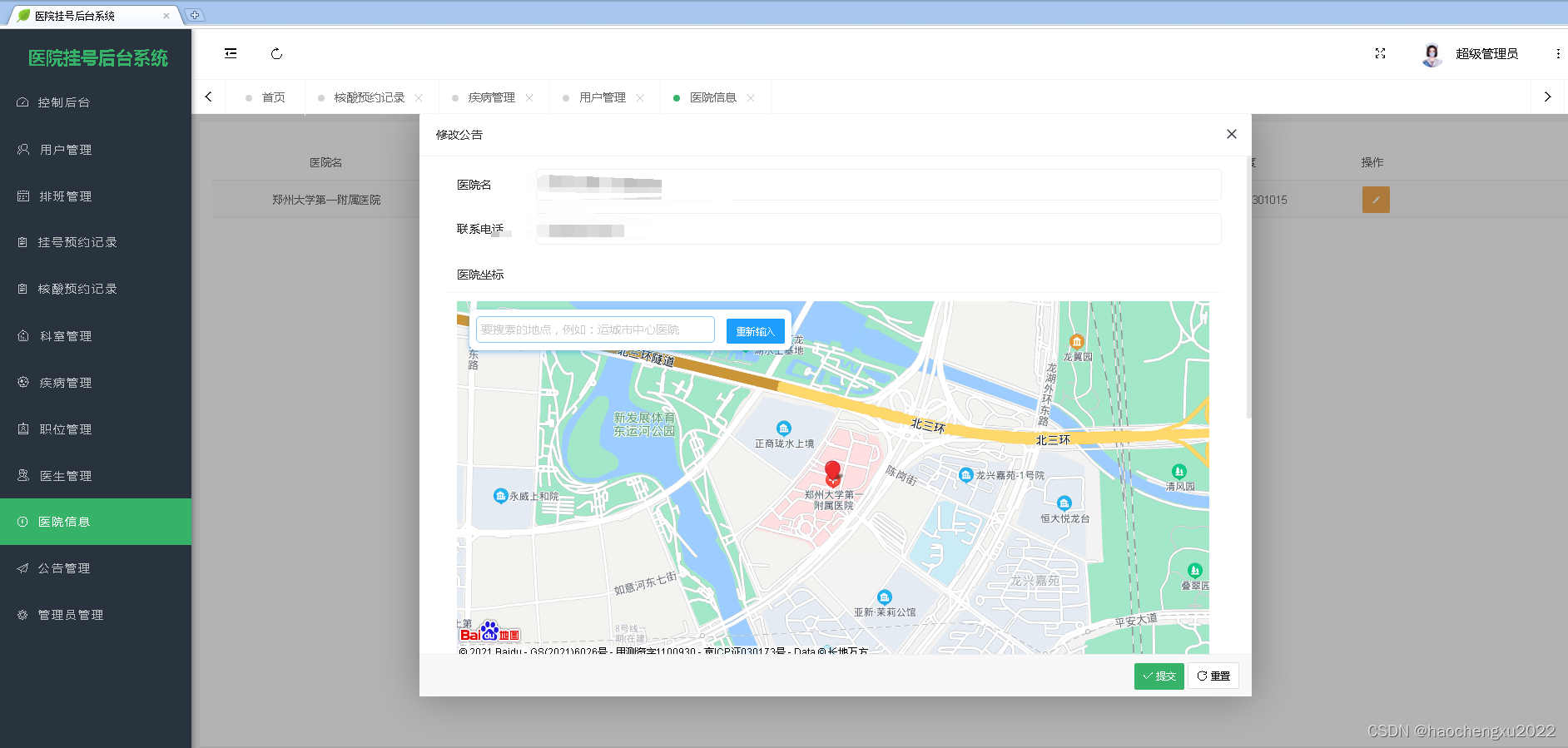The width and height of the screenshot is (1568, 748).
Task: Open the three-dot more menu
Action: click(1558, 53)
